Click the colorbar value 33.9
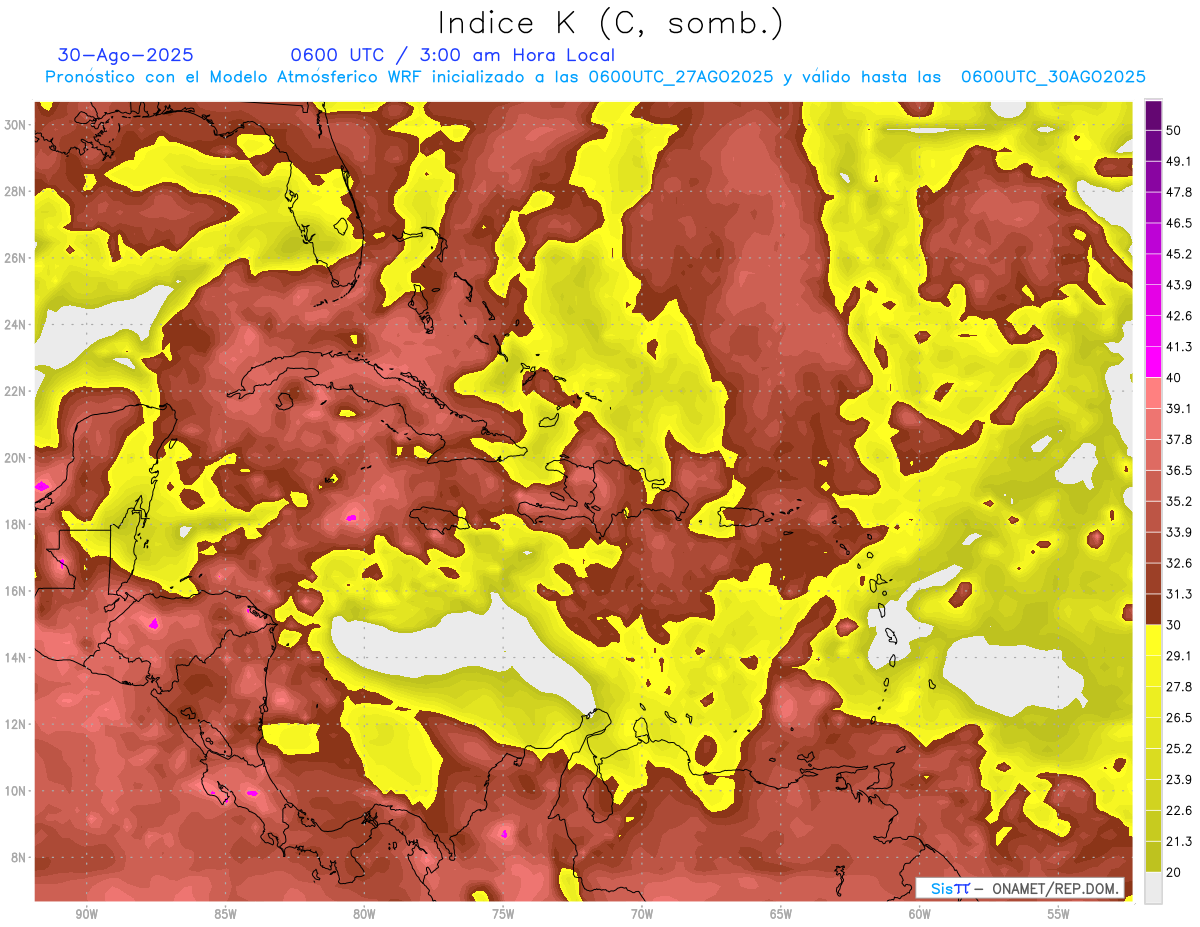This screenshot has width=1200, height=927. [1179, 532]
